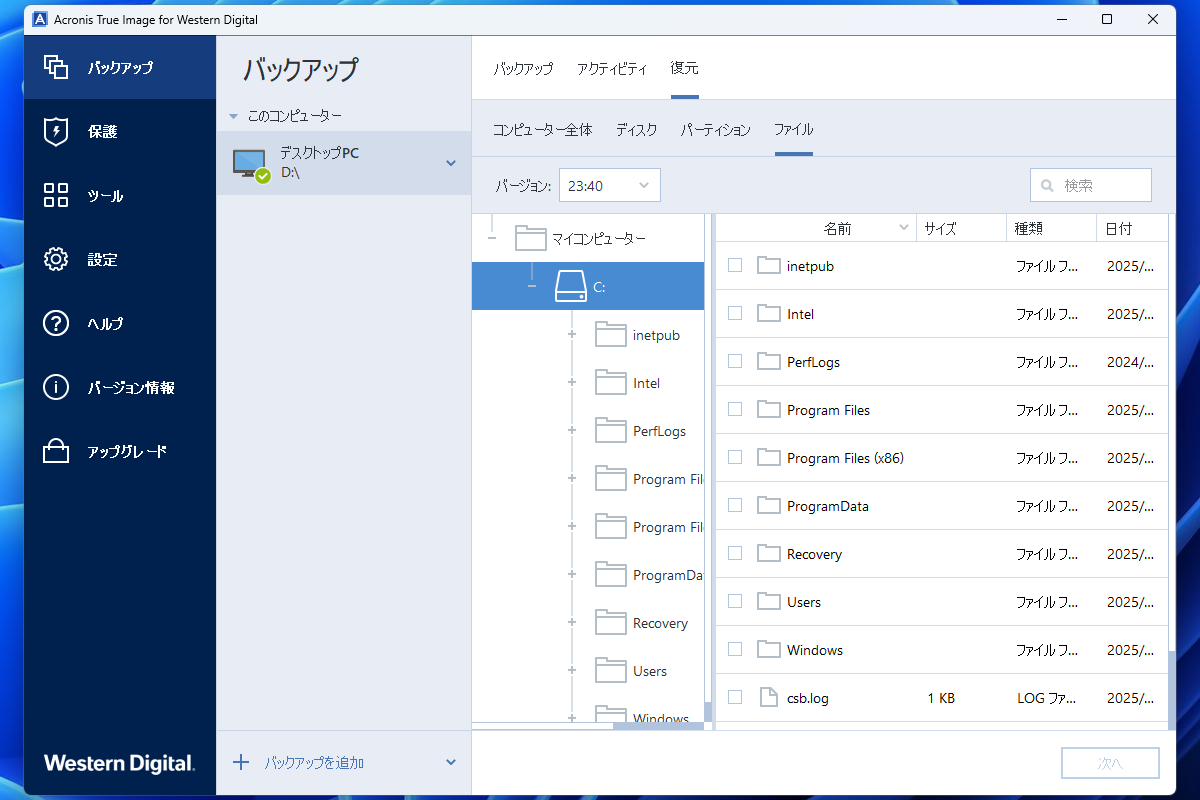The height and width of the screenshot is (800, 1200).
Task: Select the デスクトップPC backup entry
Action: pyautogui.click(x=330, y=162)
